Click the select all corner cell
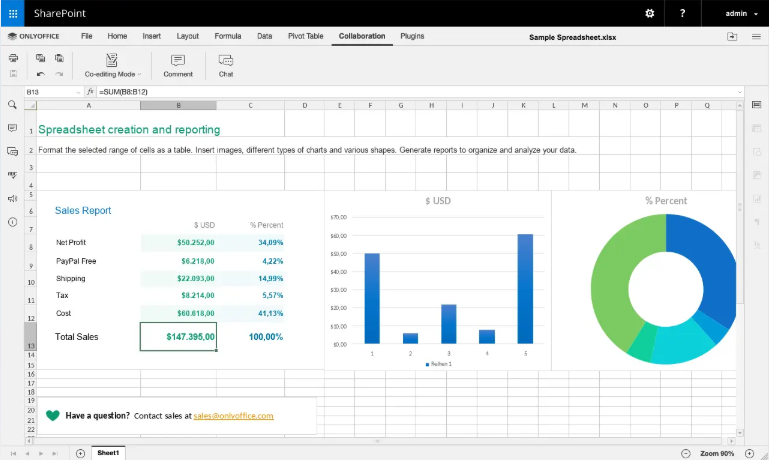Viewport: 769px width, 460px height. click(x=30, y=105)
